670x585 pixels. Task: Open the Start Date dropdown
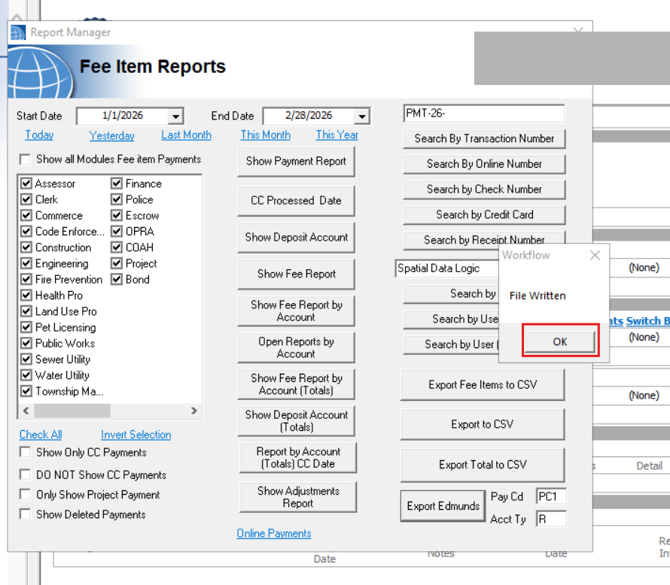176,117
